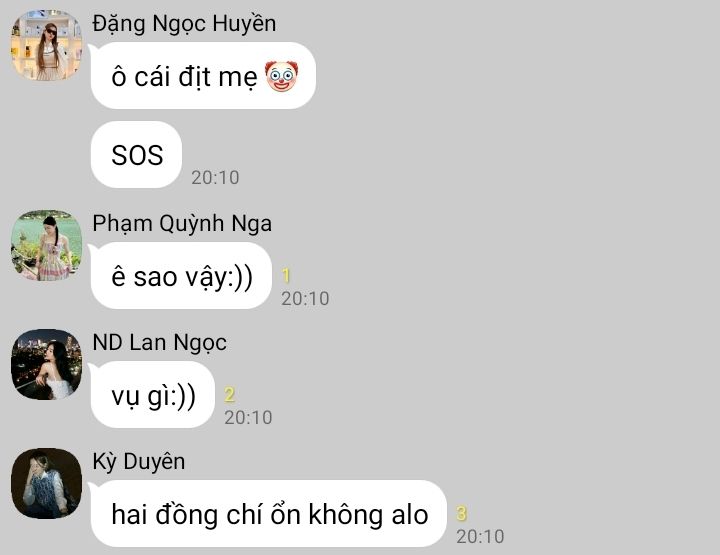Tap the timestamp under read count 3
This screenshot has width=720, height=555.
[x=480, y=537]
